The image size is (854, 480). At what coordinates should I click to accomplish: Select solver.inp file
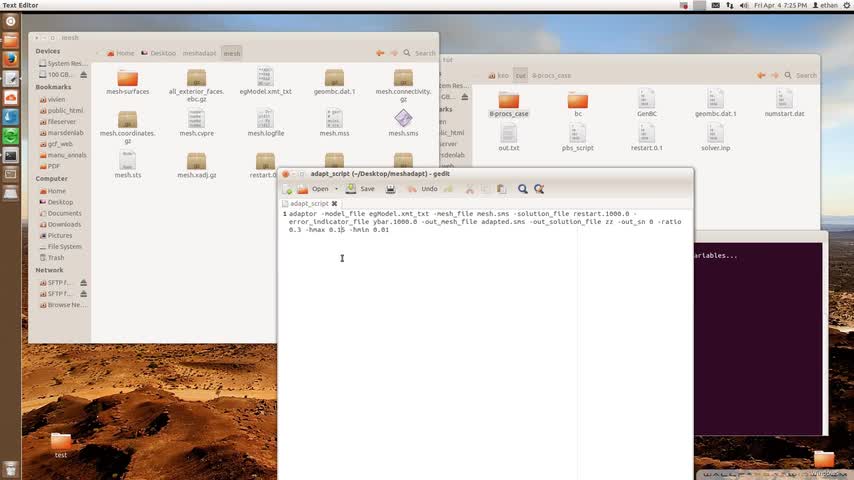[715, 137]
